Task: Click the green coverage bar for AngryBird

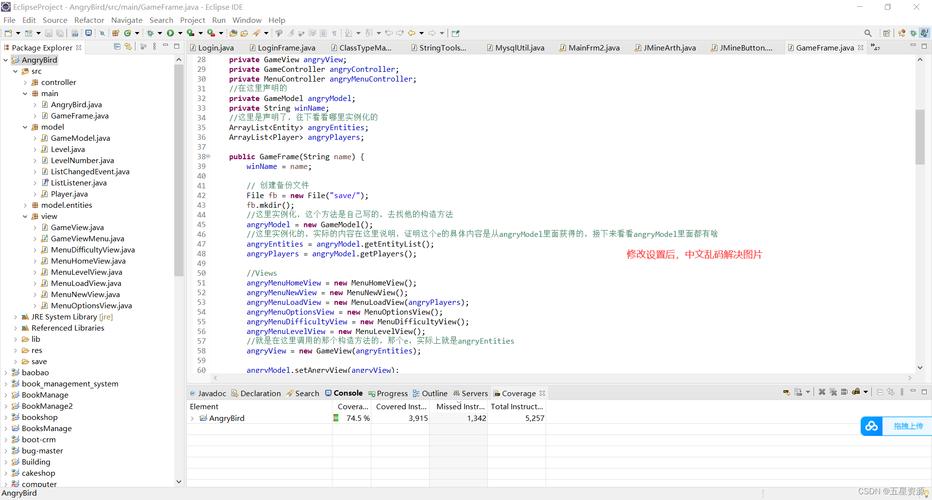Action: pyautogui.click(x=336, y=419)
